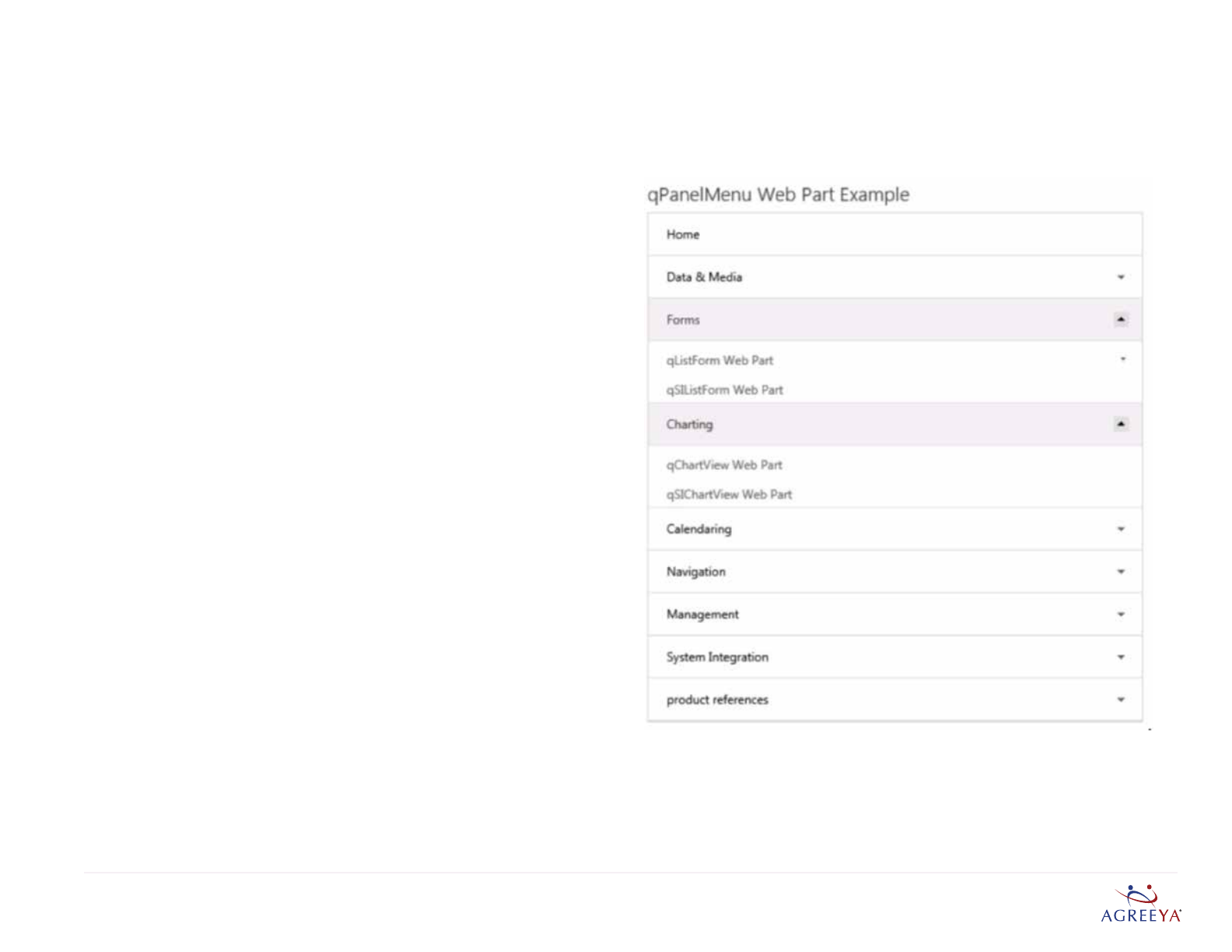Expand the product references section arrow
1232x952 pixels.
pos(1121,700)
